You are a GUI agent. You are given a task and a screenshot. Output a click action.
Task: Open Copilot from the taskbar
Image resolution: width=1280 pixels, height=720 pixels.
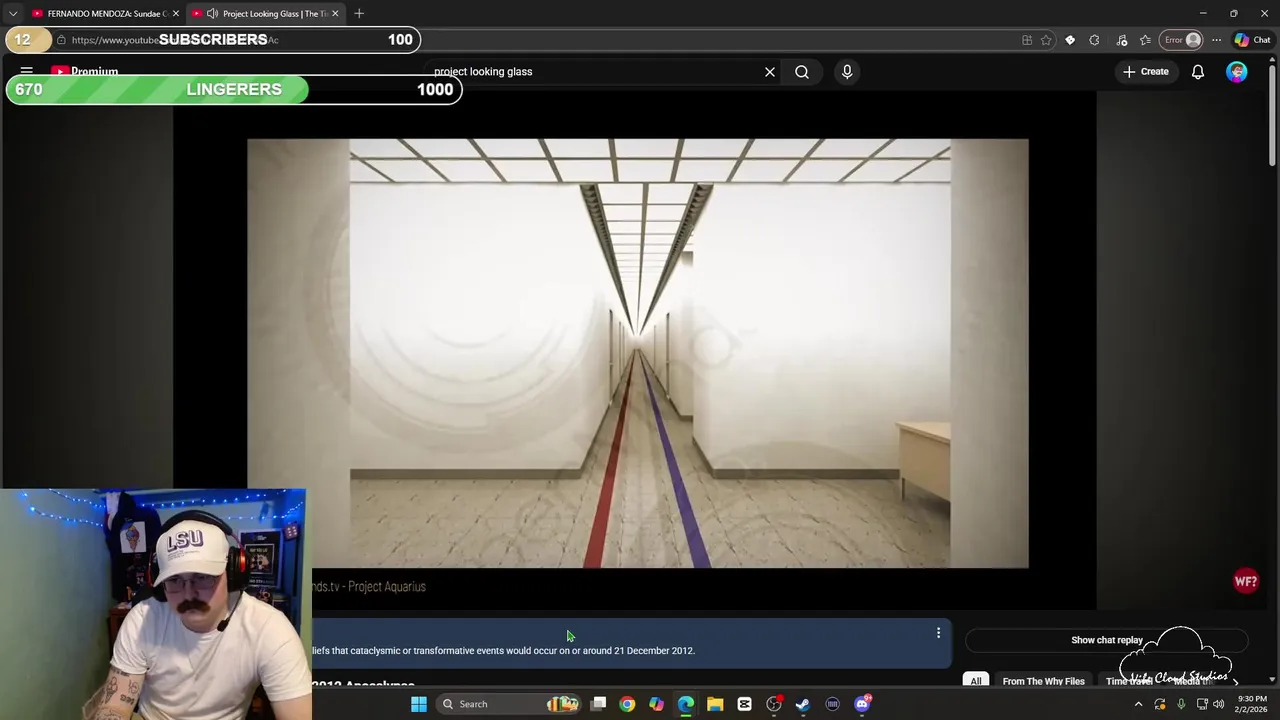click(656, 704)
